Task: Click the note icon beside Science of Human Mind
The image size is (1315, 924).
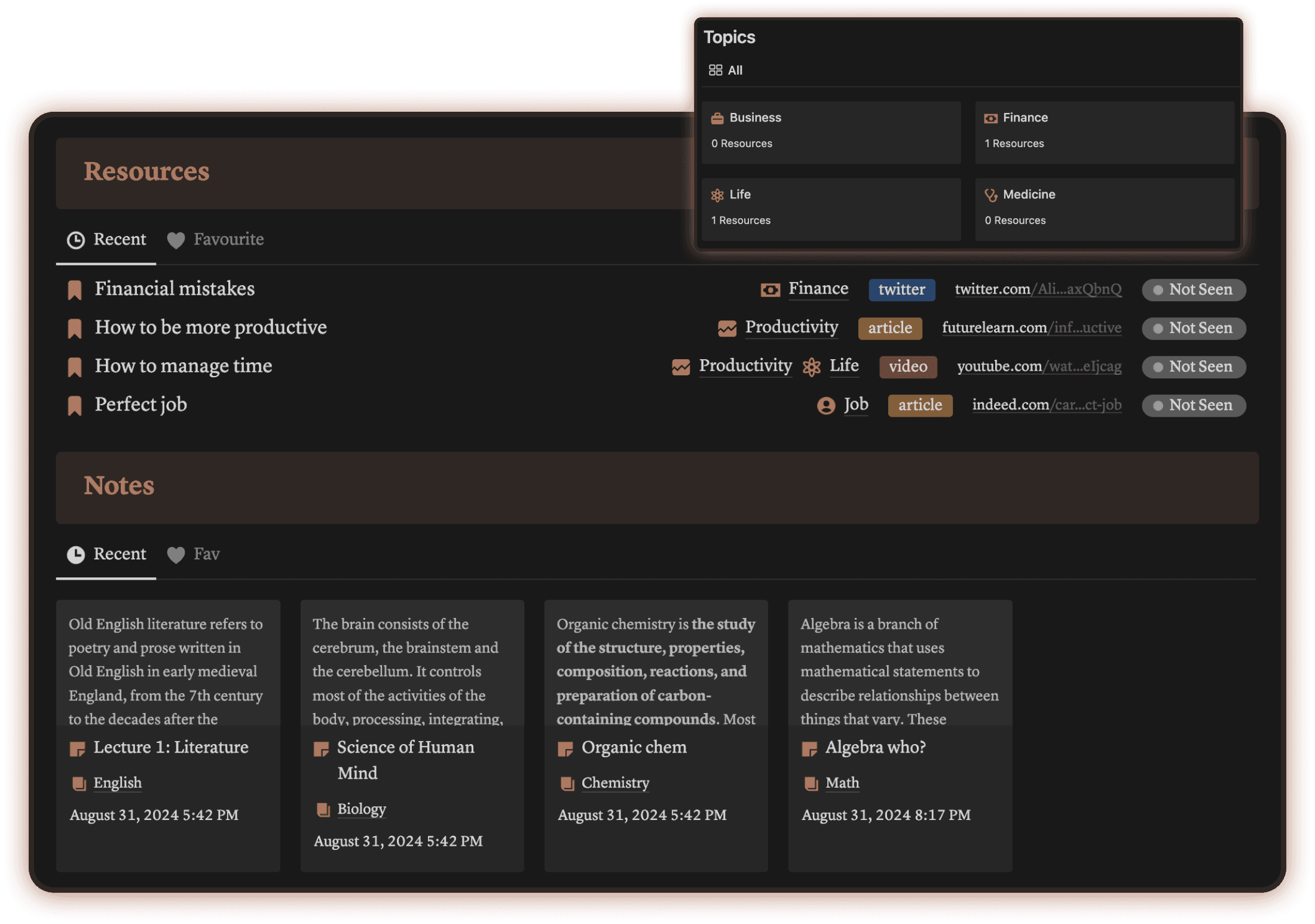Action: [322, 749]
